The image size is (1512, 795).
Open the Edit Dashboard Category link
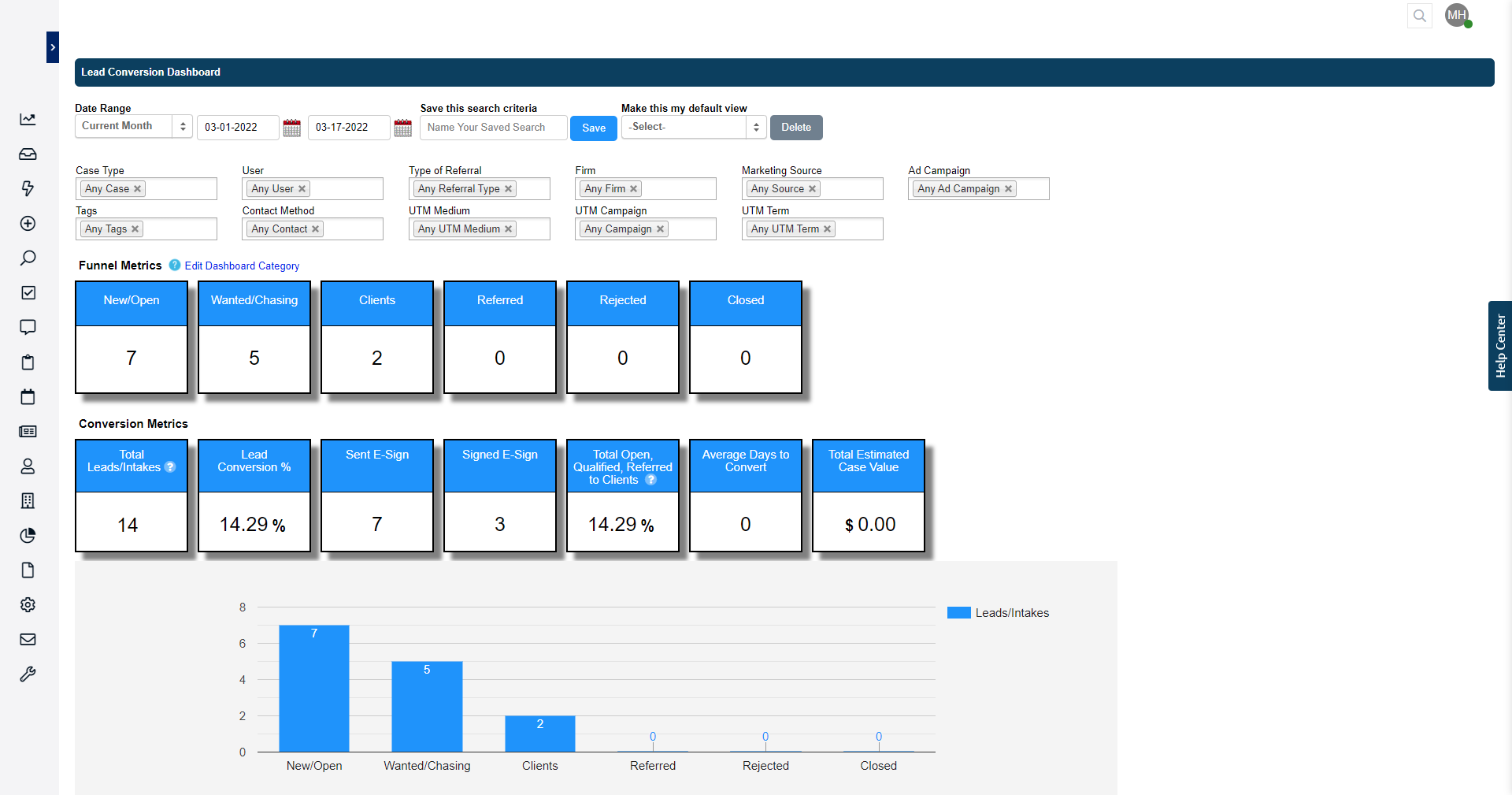pos(241,266)
